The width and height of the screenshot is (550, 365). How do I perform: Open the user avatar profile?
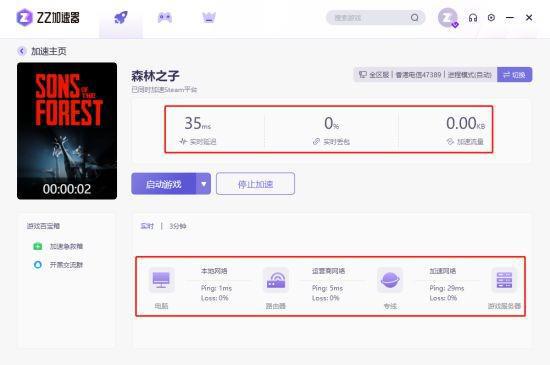click(448, 18)
